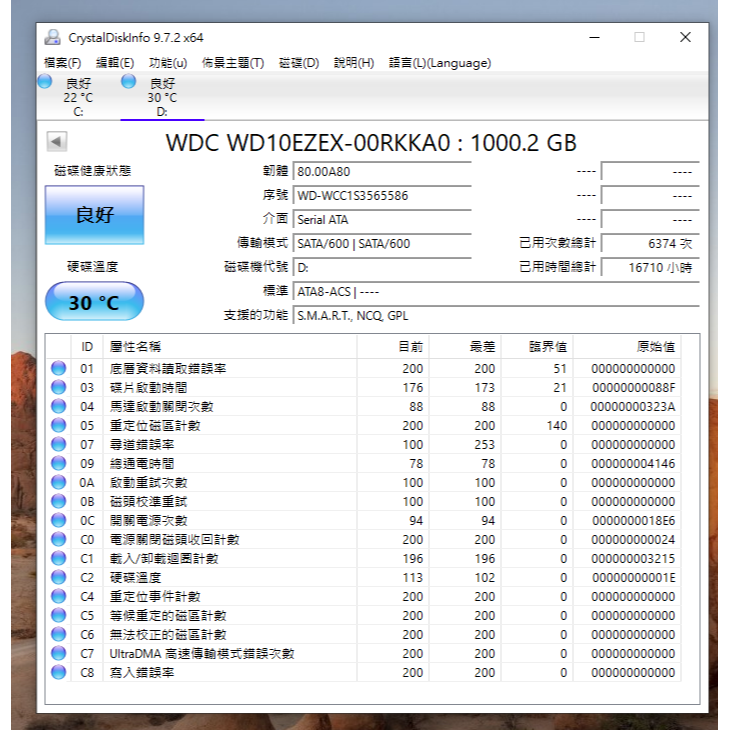Click the firmware field 80.00A80

click(x=382, y=171)
